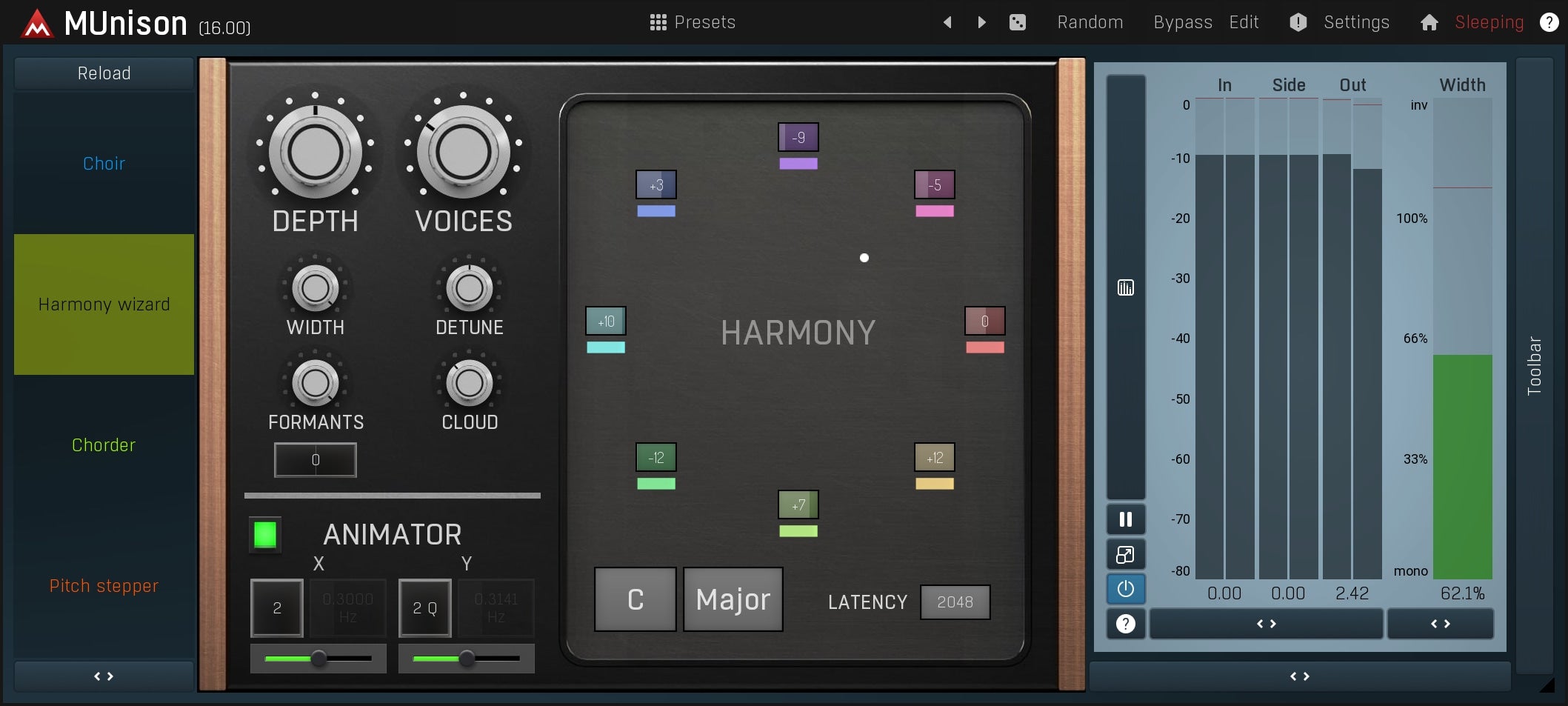Go to the next preset arrow
Viewport: 1568px width, 706px height.
pyautogui.click(x=981, y=22)
